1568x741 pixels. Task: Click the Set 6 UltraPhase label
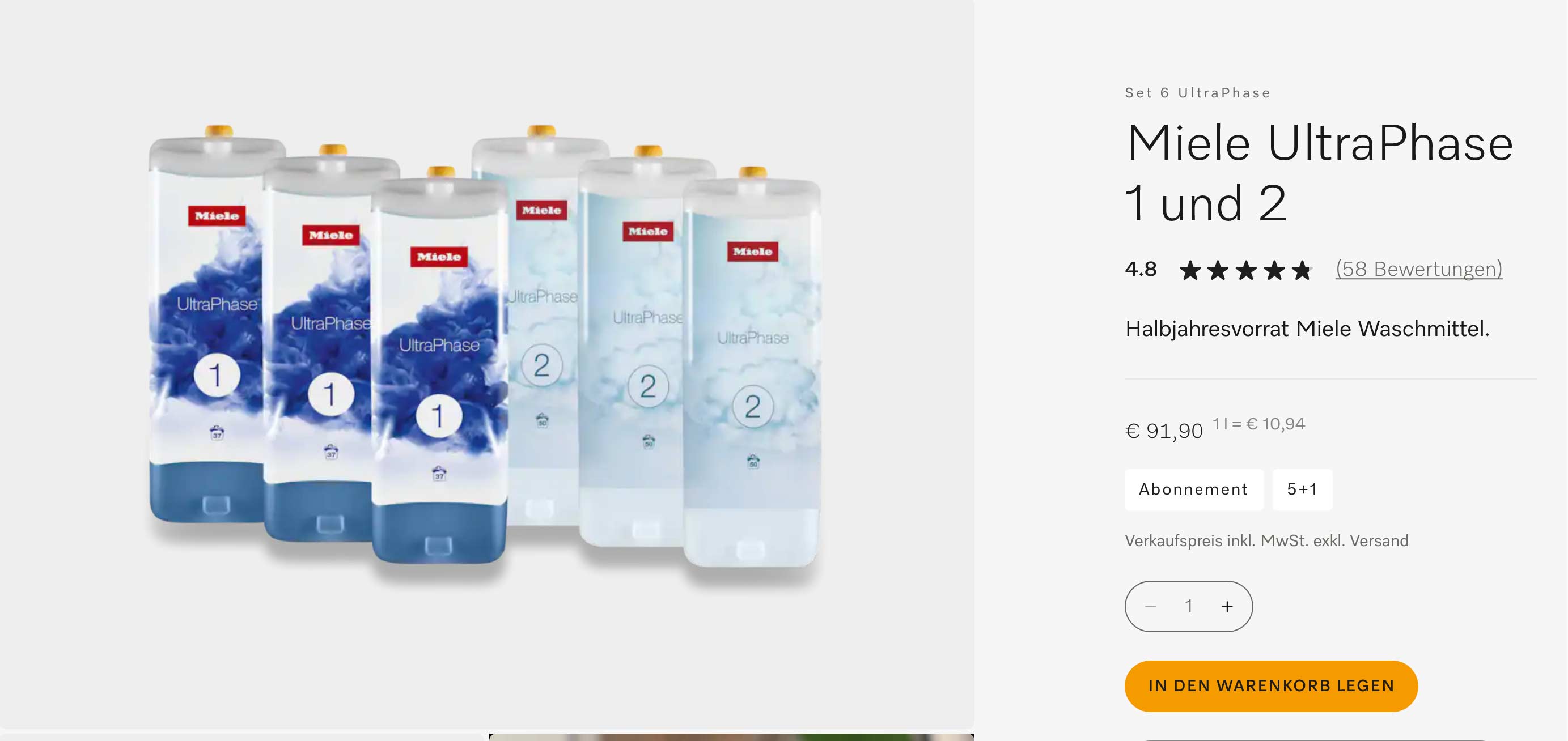[1197, 93]
